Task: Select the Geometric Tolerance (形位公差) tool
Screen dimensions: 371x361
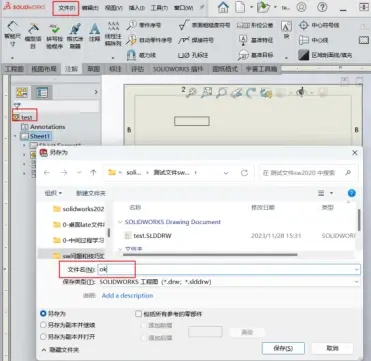Action: 256,25
